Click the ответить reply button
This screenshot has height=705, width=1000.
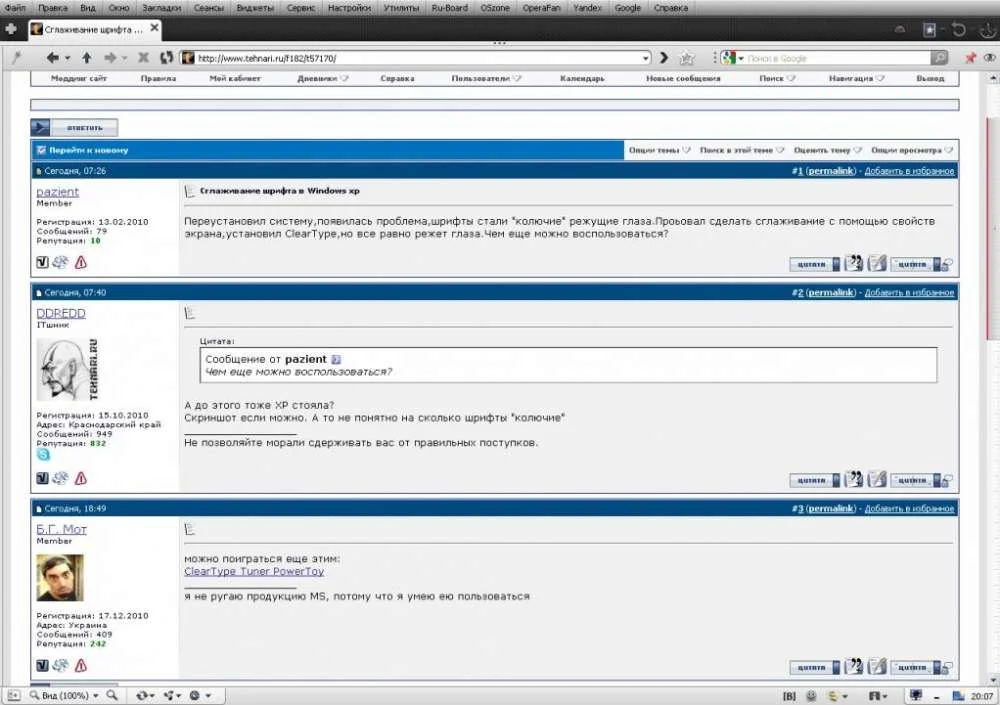[x=75, y=128]
